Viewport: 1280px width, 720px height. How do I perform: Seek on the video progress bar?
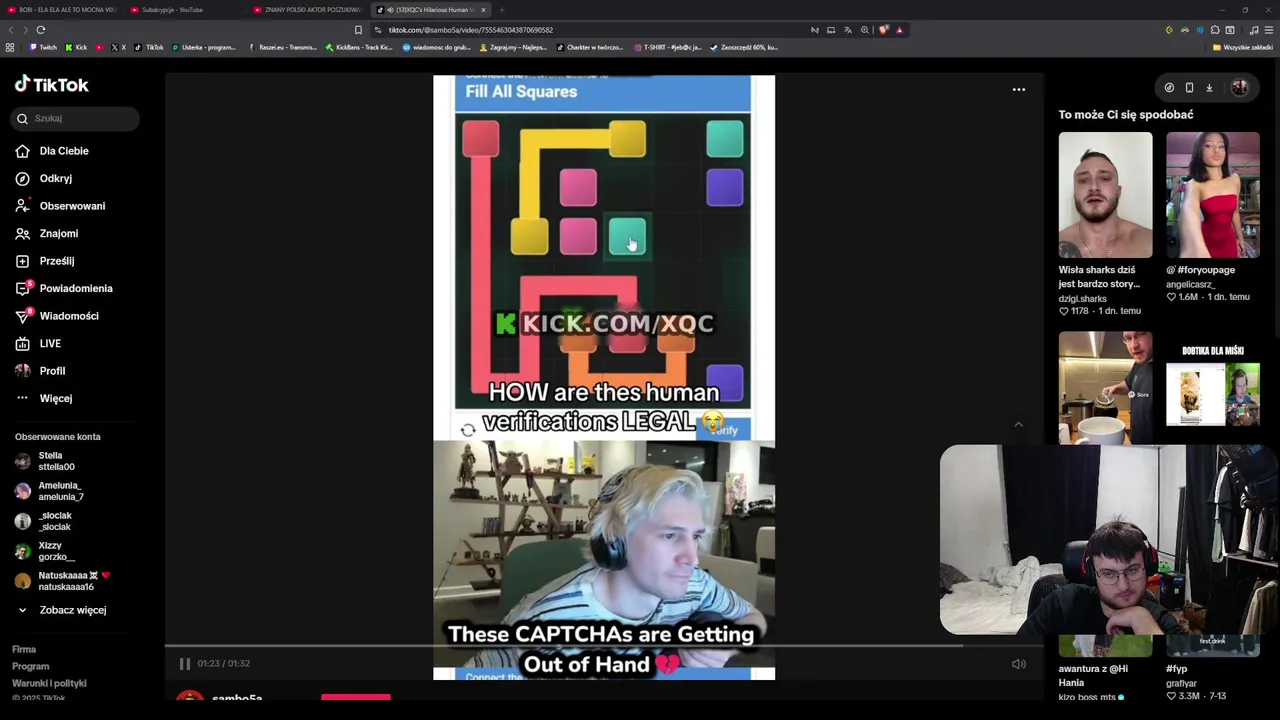coord(604,646)
